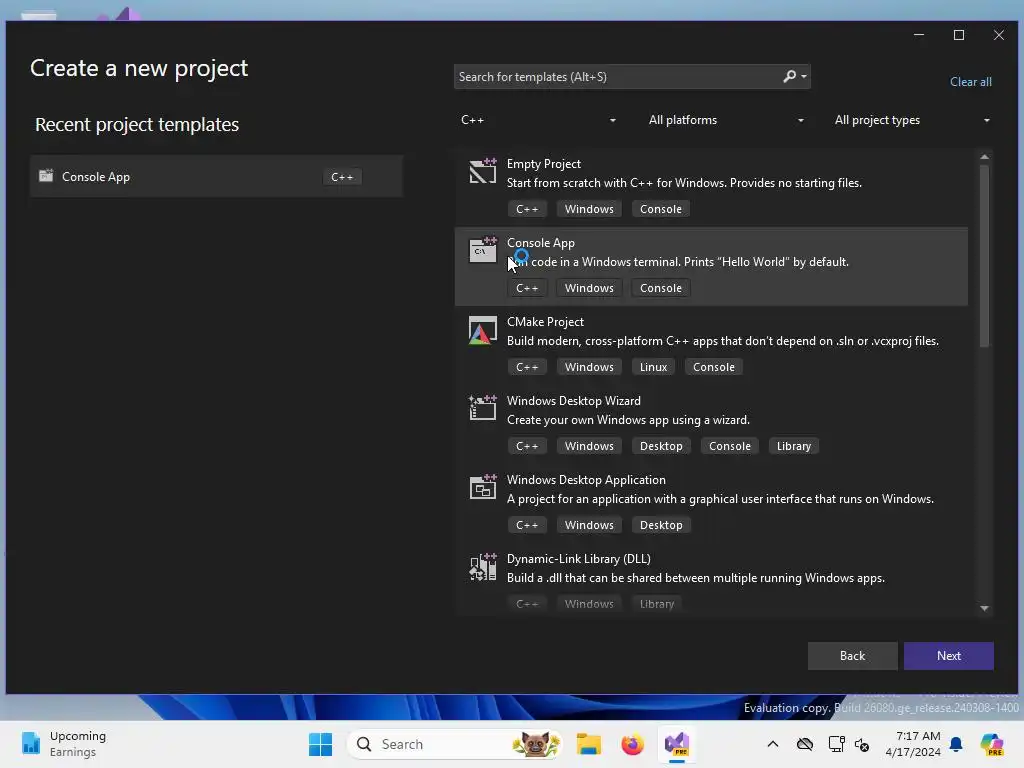Focus the Search for templates field

coord(632,76)
